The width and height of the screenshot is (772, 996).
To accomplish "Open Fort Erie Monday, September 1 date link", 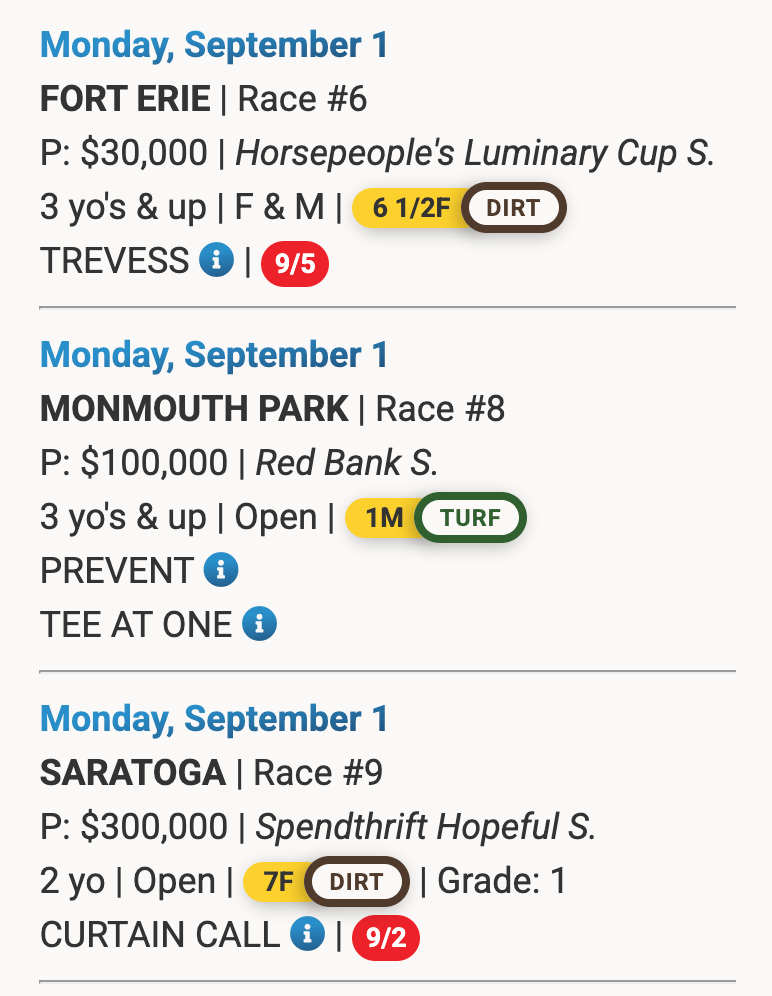I will tap(214, 45).
